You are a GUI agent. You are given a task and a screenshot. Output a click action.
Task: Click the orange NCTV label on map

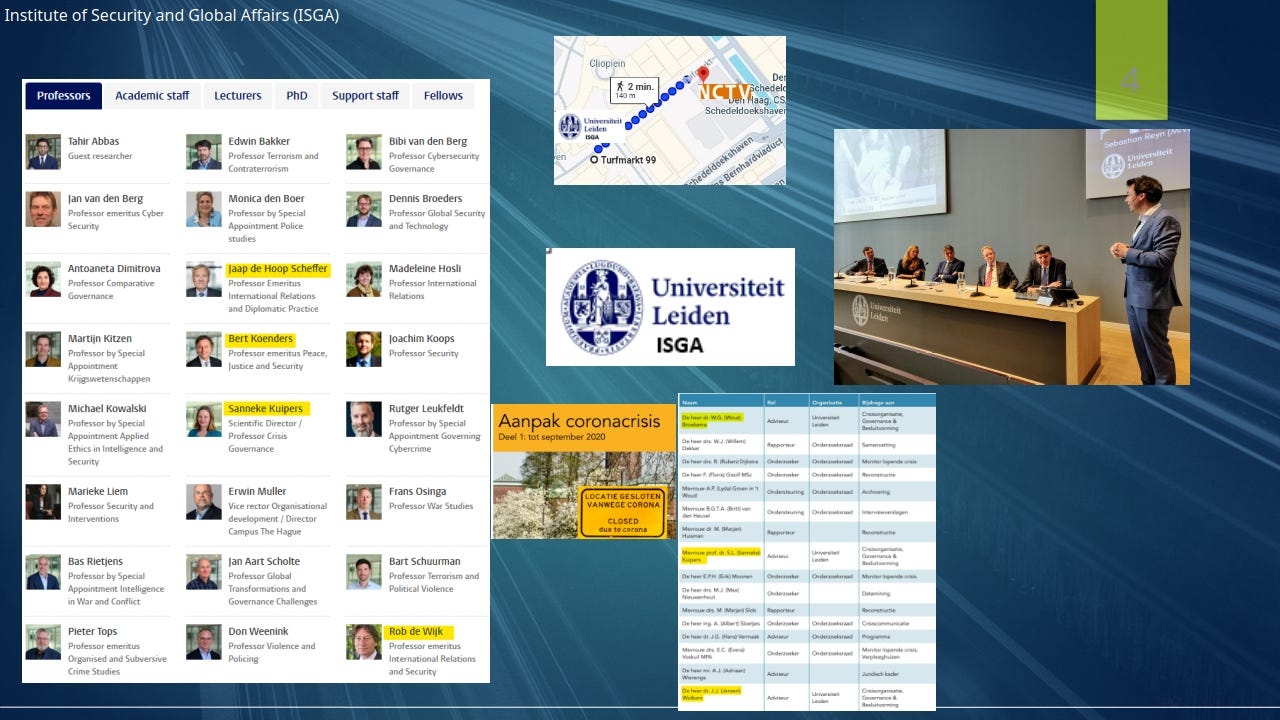pos(723,92)
